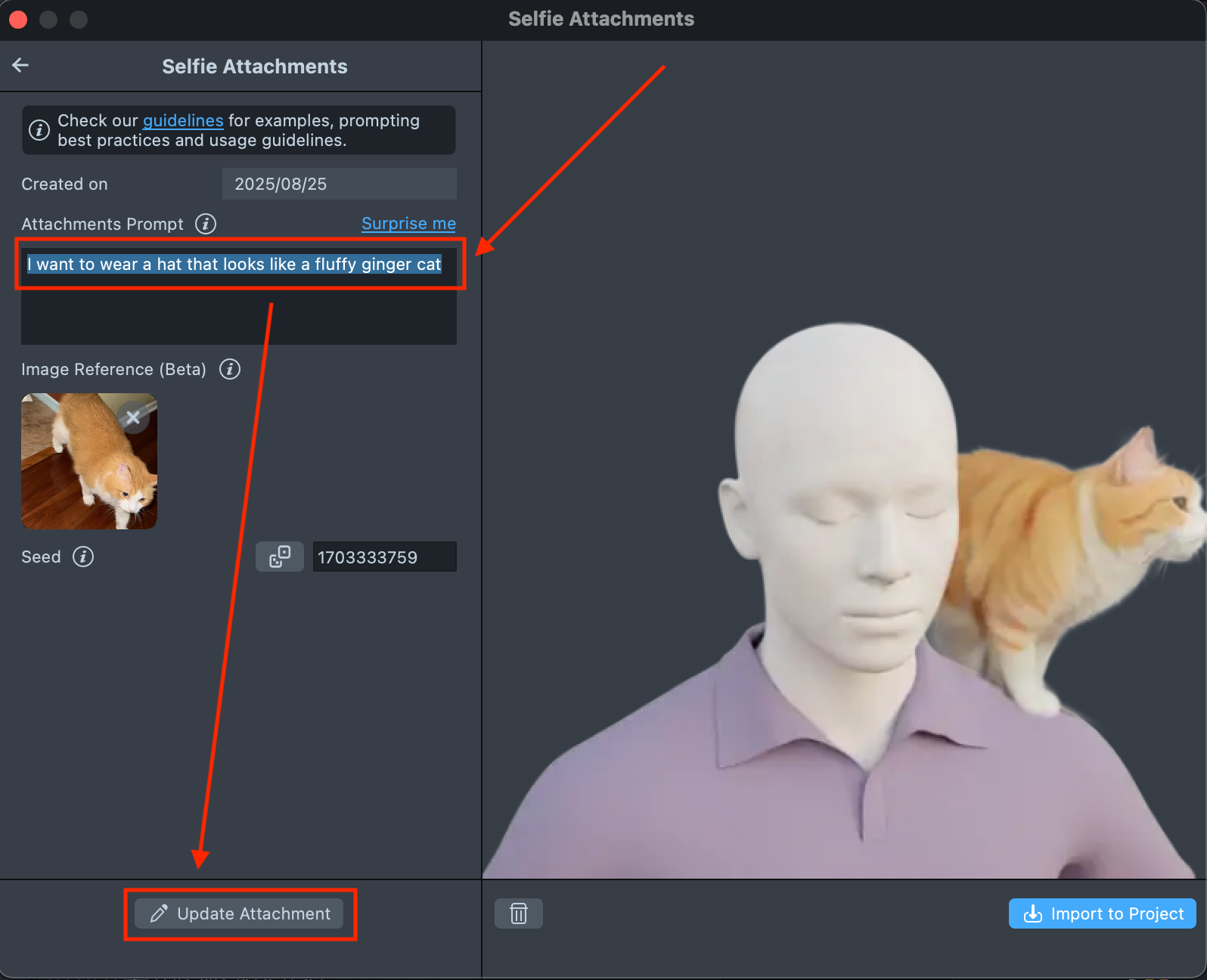Remove the reference image with the X
1207x980 pixels.
[133, 417]
